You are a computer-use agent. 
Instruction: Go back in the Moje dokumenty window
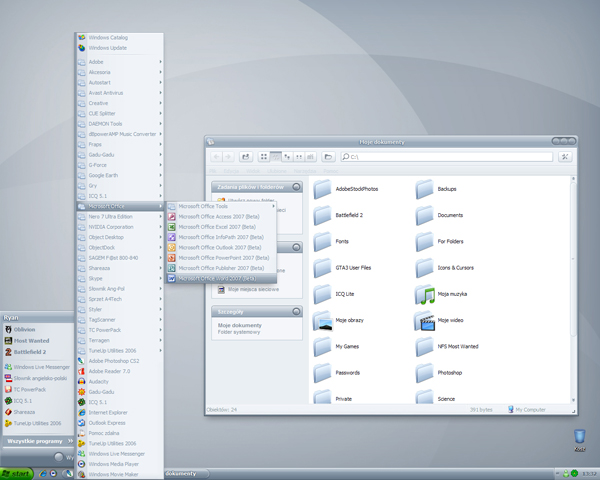click(x=216, y=157)
